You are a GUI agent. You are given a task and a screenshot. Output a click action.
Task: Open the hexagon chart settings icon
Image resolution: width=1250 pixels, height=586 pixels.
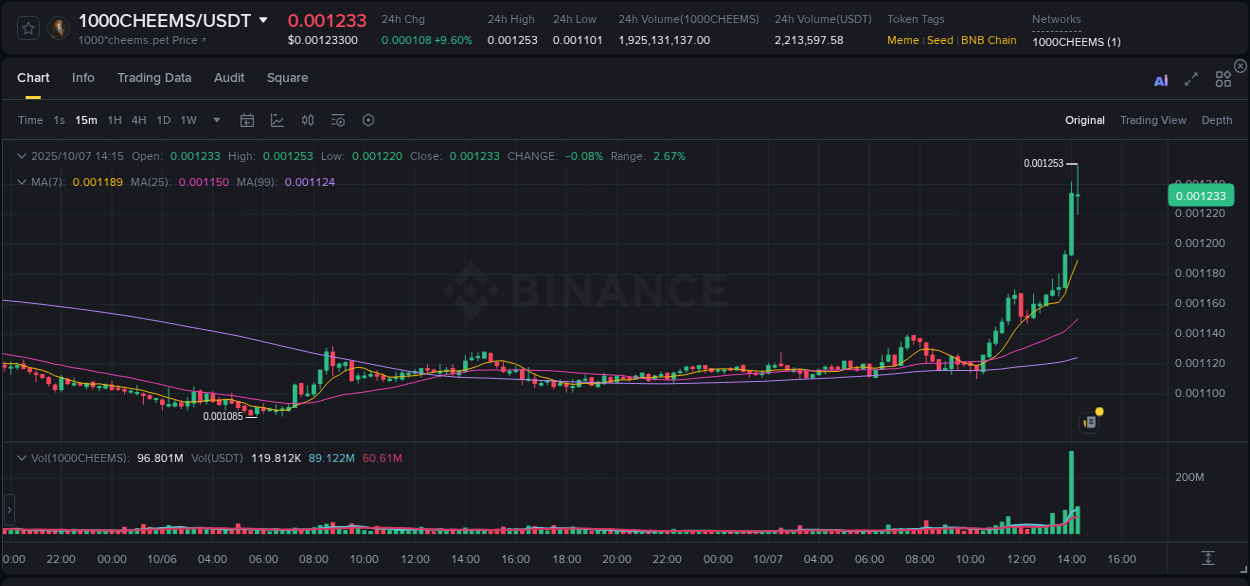pos(368,119)
